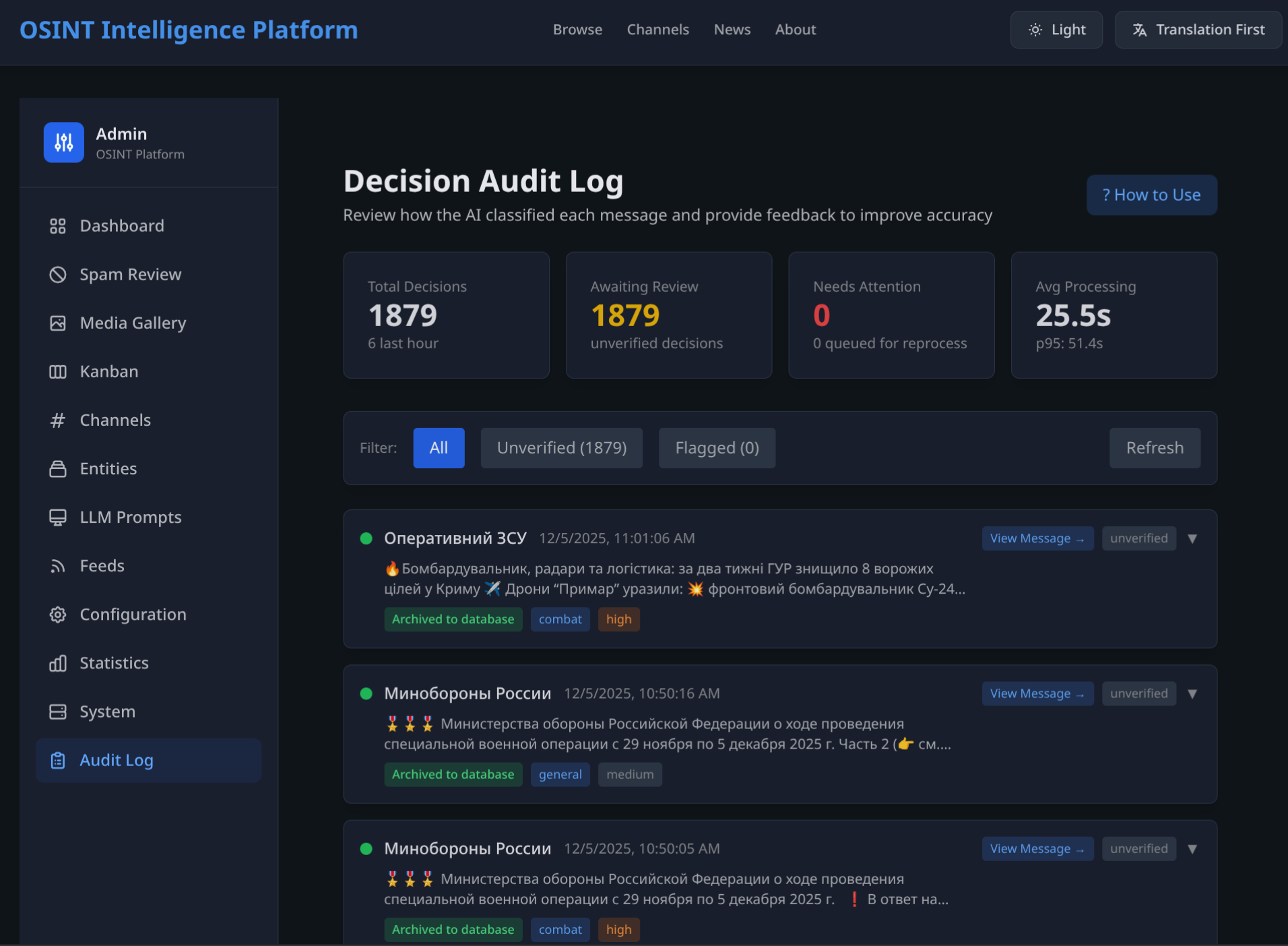This screenshot has width=1288, height=946.
Task: Open Configuration using the gear icon
Action: click(58, 614)
